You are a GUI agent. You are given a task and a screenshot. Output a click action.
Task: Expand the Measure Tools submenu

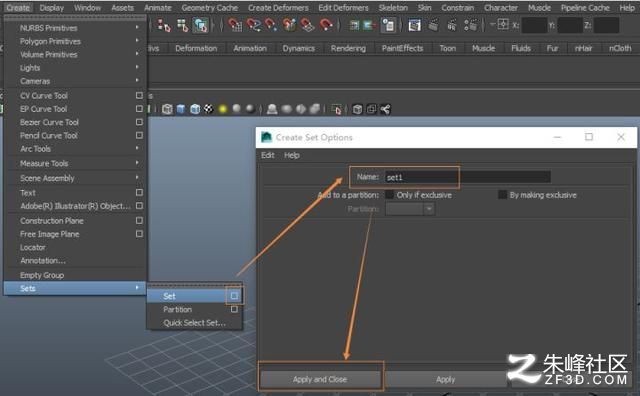tap(74, 163)
